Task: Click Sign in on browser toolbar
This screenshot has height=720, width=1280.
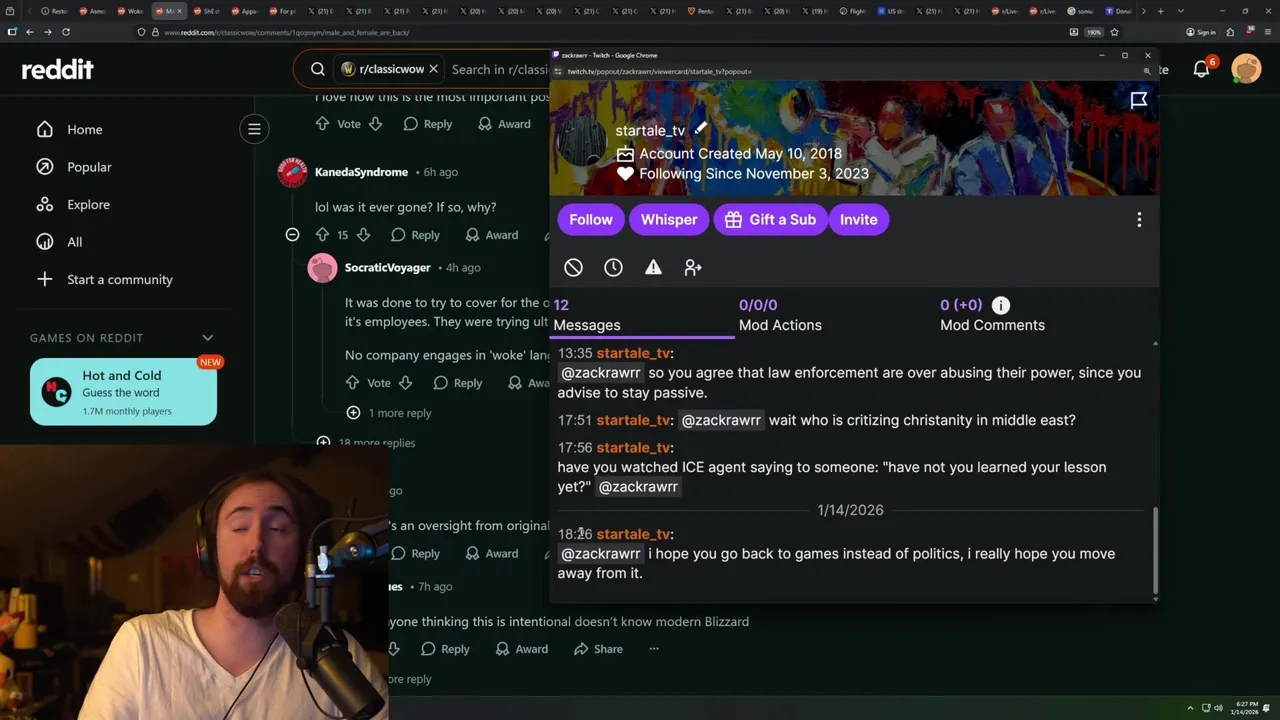Action: click(x=1200, y=32)
